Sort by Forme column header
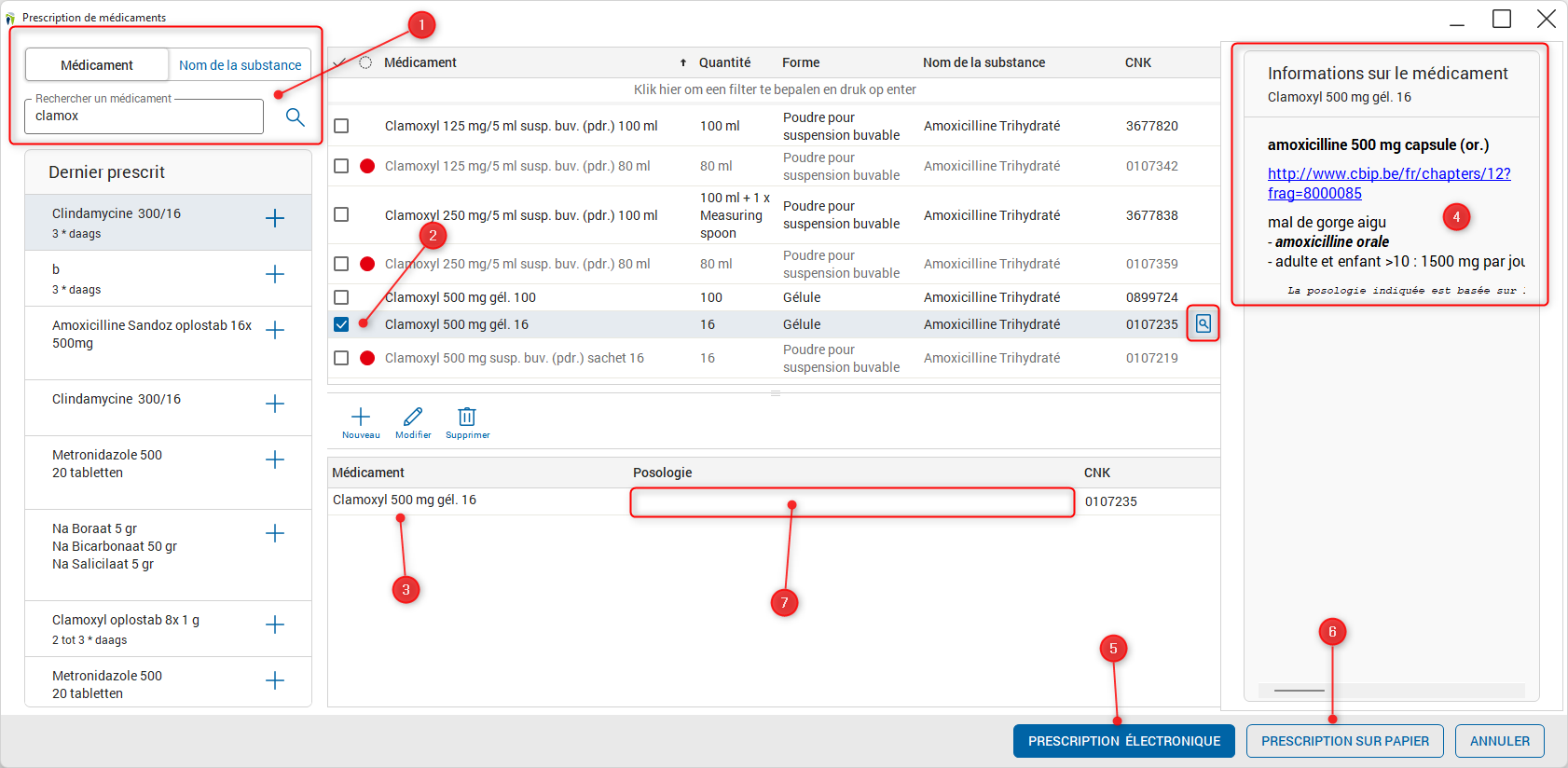The width and height of the screenshot is (1568, 768). (801, 62)
